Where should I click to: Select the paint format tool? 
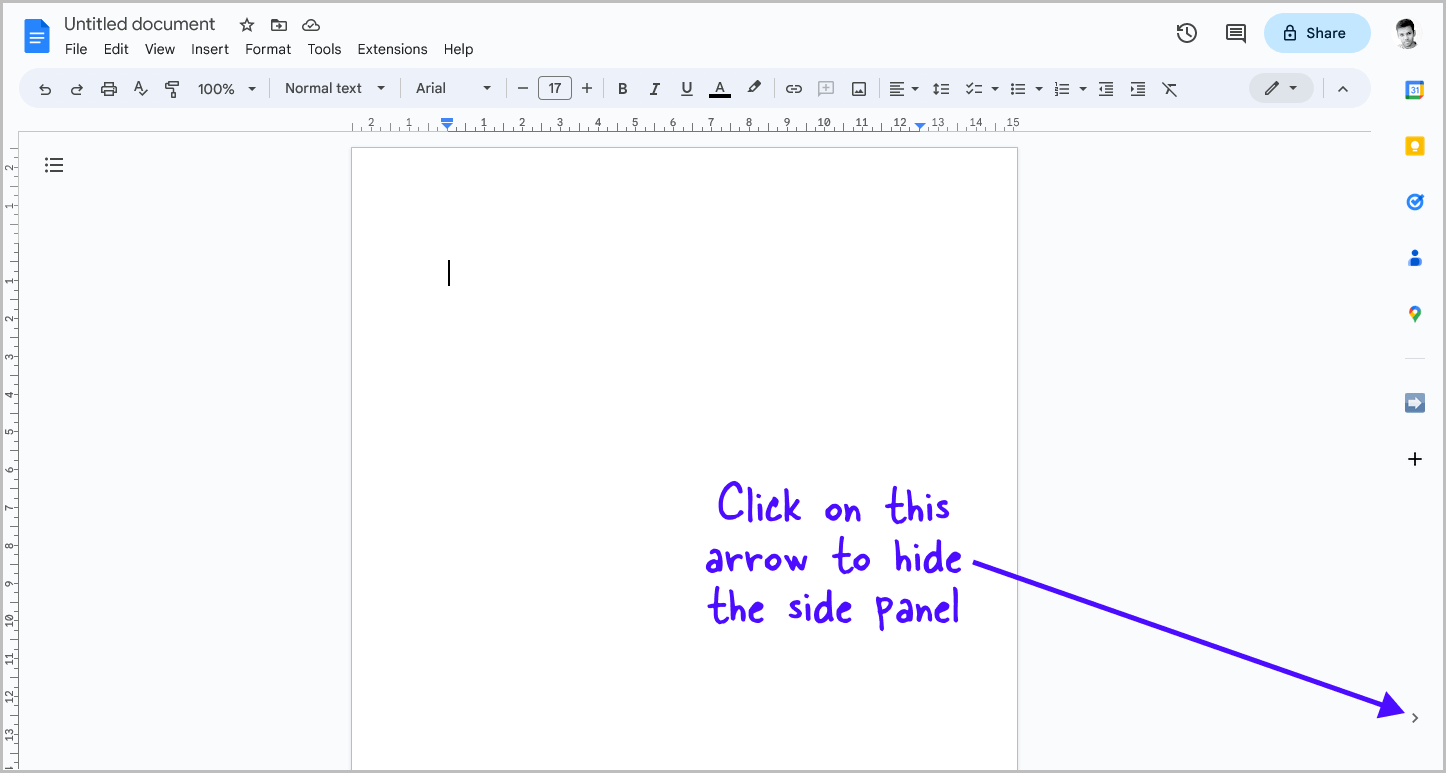(x=172, y=88)
